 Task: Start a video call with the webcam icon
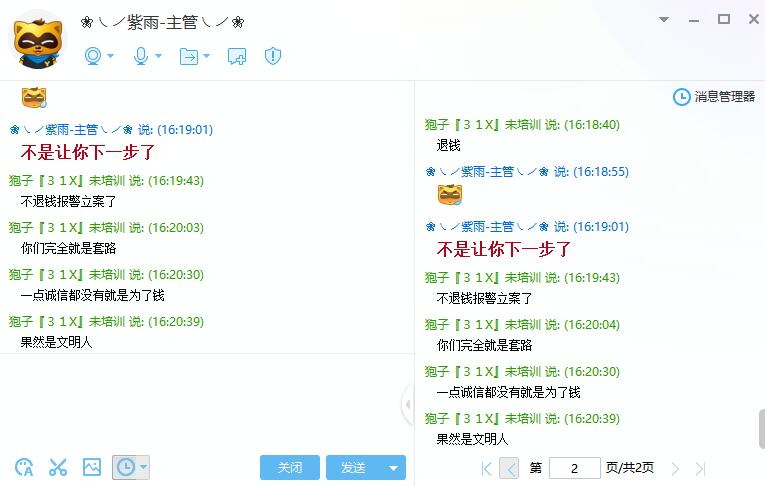point(93,56)
